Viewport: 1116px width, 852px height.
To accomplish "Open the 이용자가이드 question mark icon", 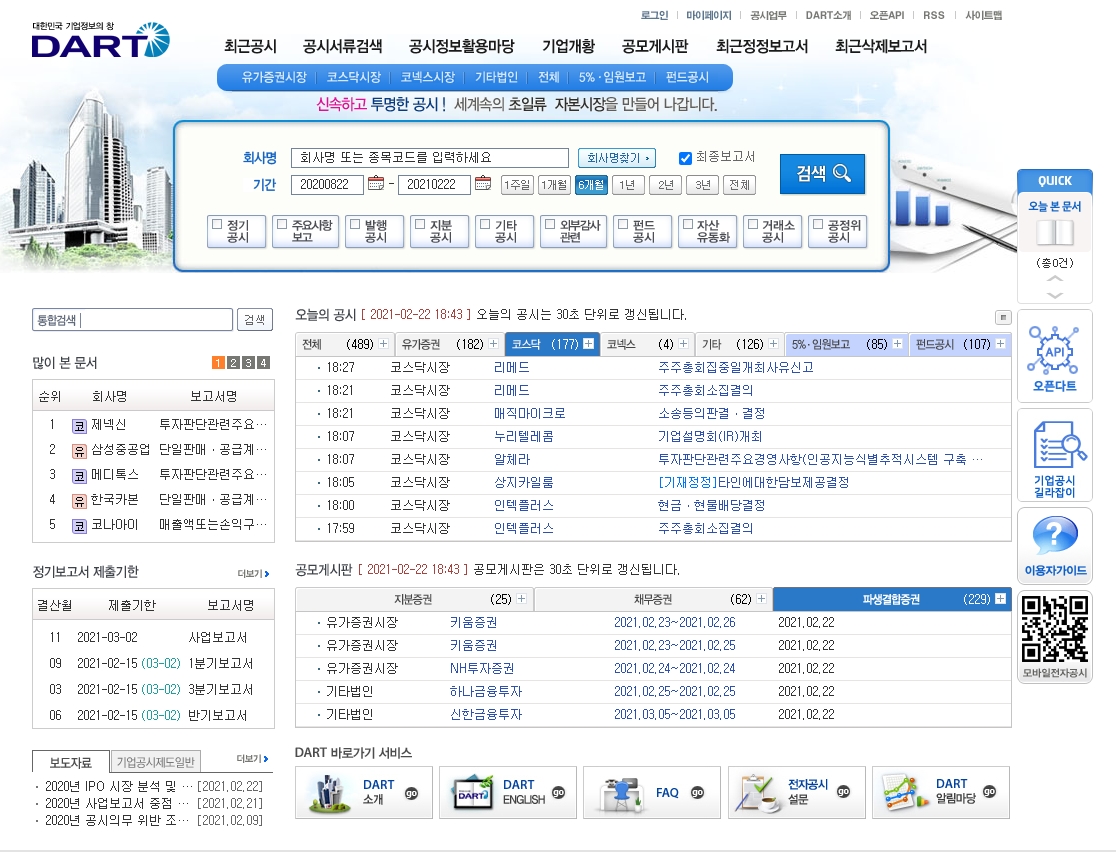I will 1055,535.
